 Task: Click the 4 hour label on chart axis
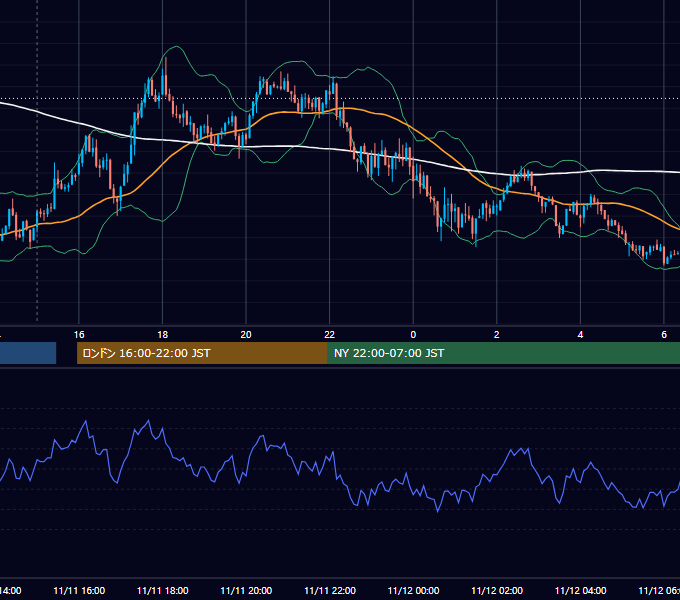pyautogui.click(x=580, y=335)
